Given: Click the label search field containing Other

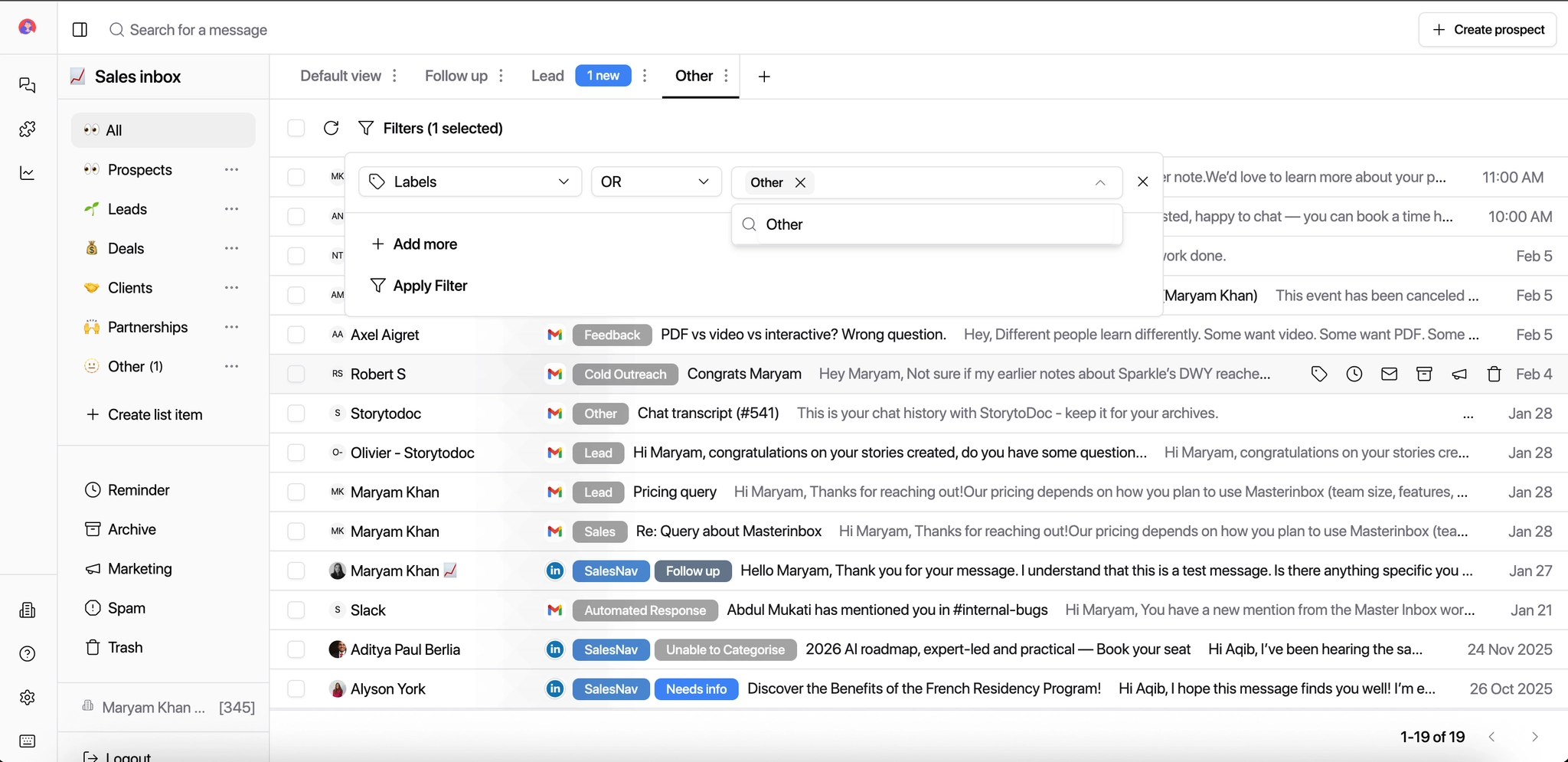Looking at the screenshot, I should [934, 224].
